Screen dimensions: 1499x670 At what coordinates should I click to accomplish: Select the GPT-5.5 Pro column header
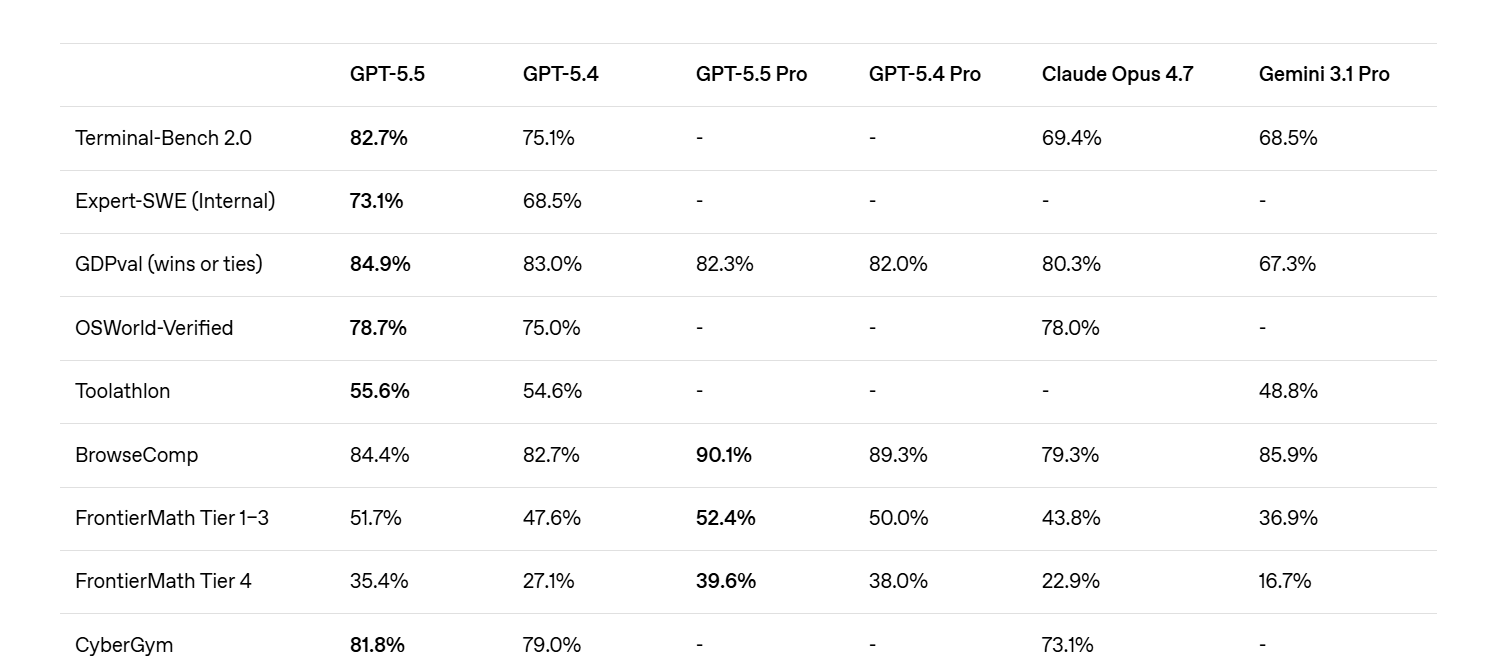tap(751, 74)
